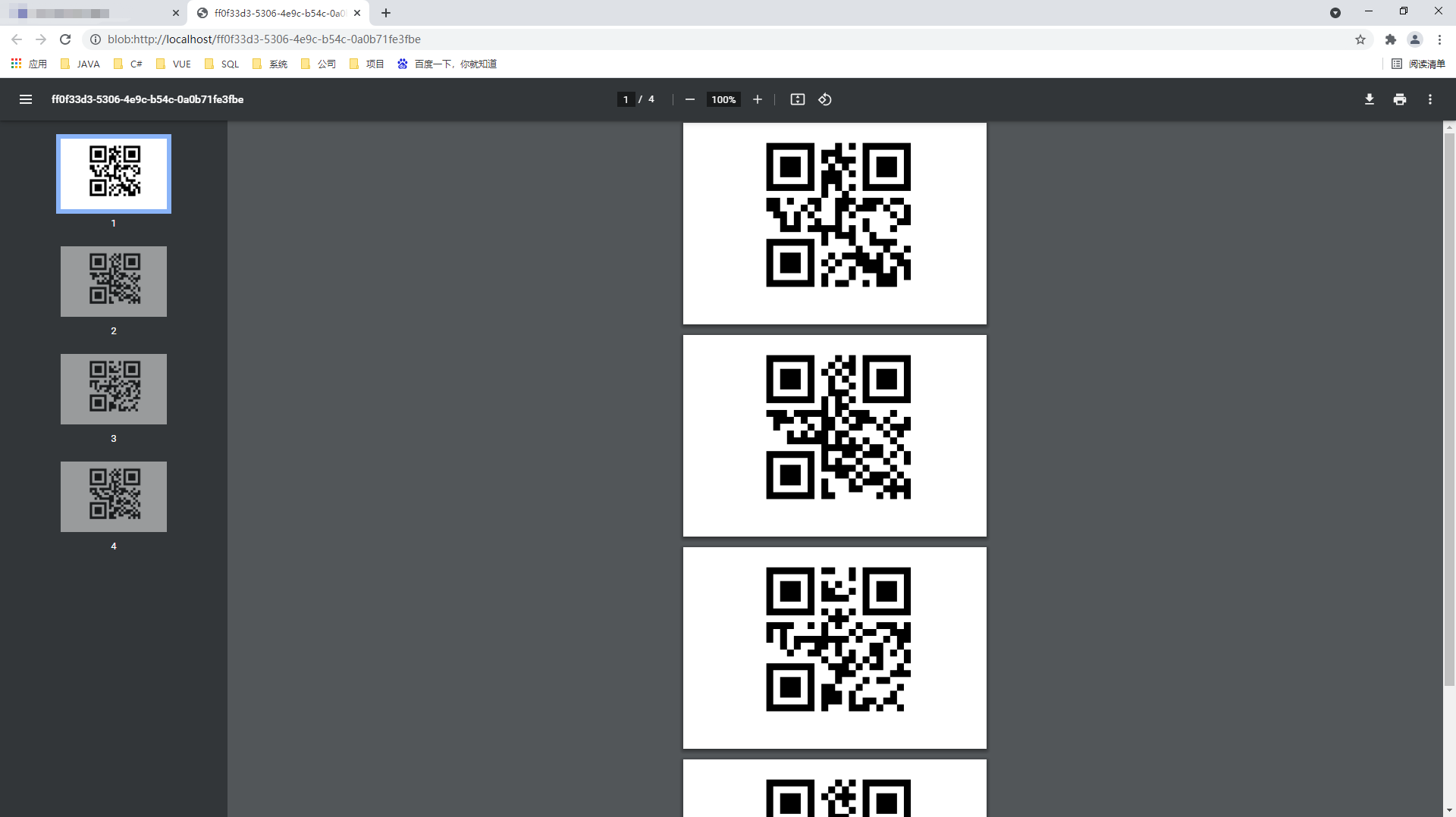The height and width of the screenshot is (817, 1456).
Task: Click the browser profile icon
Action: coord(1415,39)
